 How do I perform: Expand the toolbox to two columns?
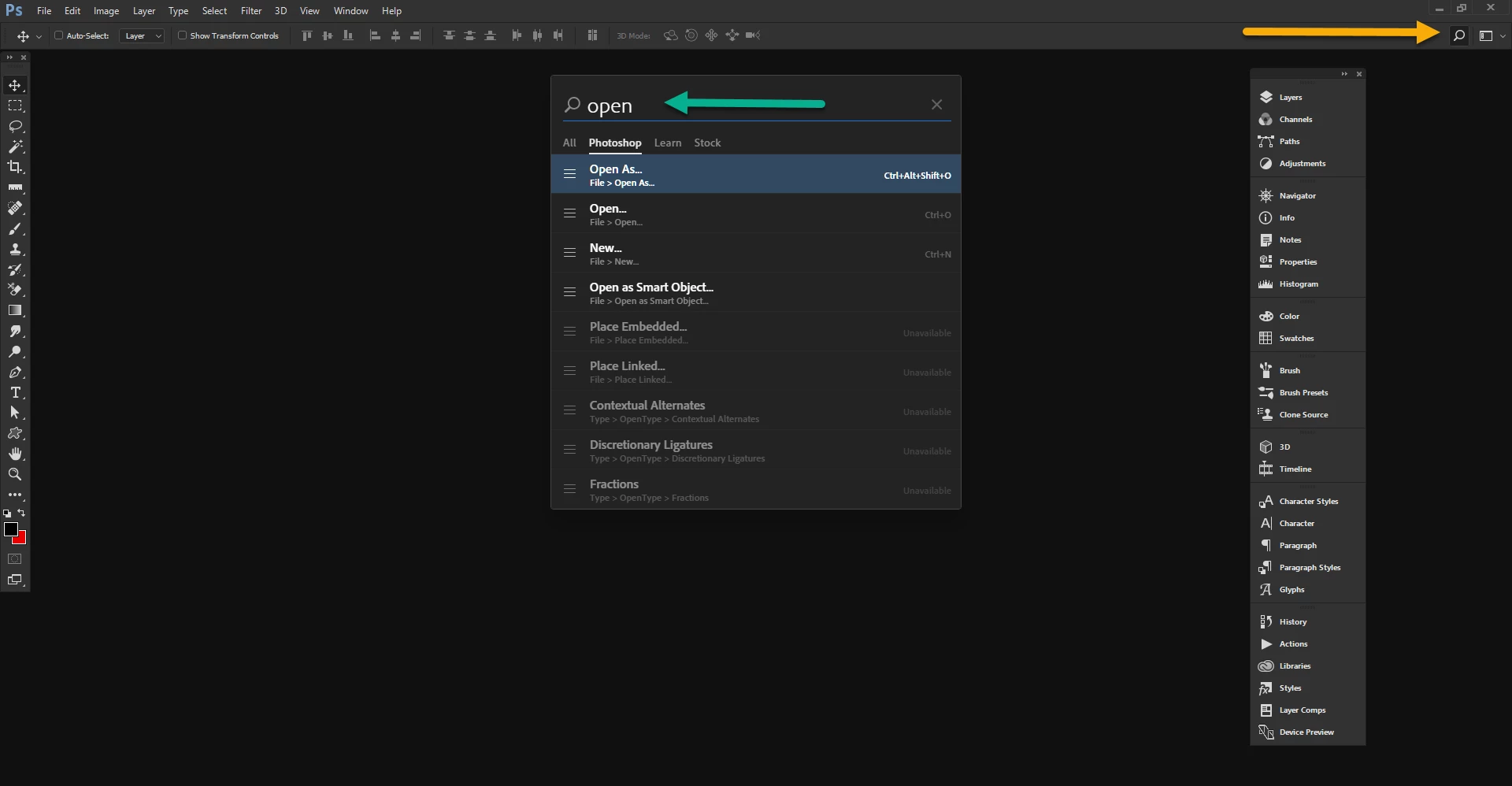tap(9, 57)
